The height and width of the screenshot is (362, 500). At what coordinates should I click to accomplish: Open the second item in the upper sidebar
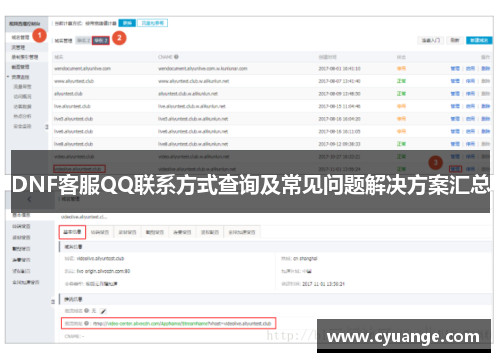point(18,47)
